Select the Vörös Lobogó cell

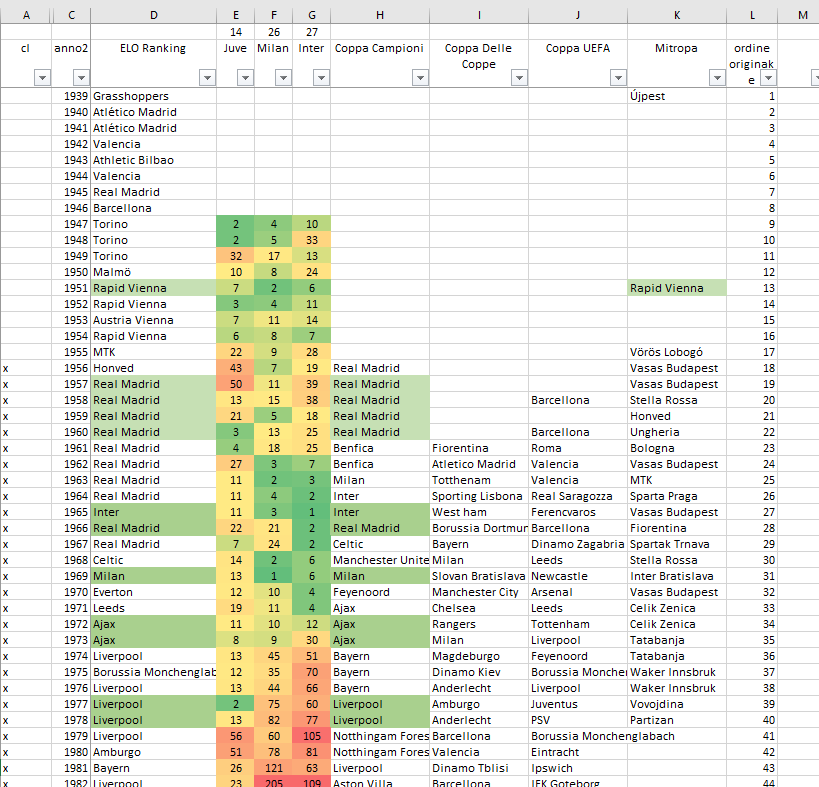click(677, 352)
